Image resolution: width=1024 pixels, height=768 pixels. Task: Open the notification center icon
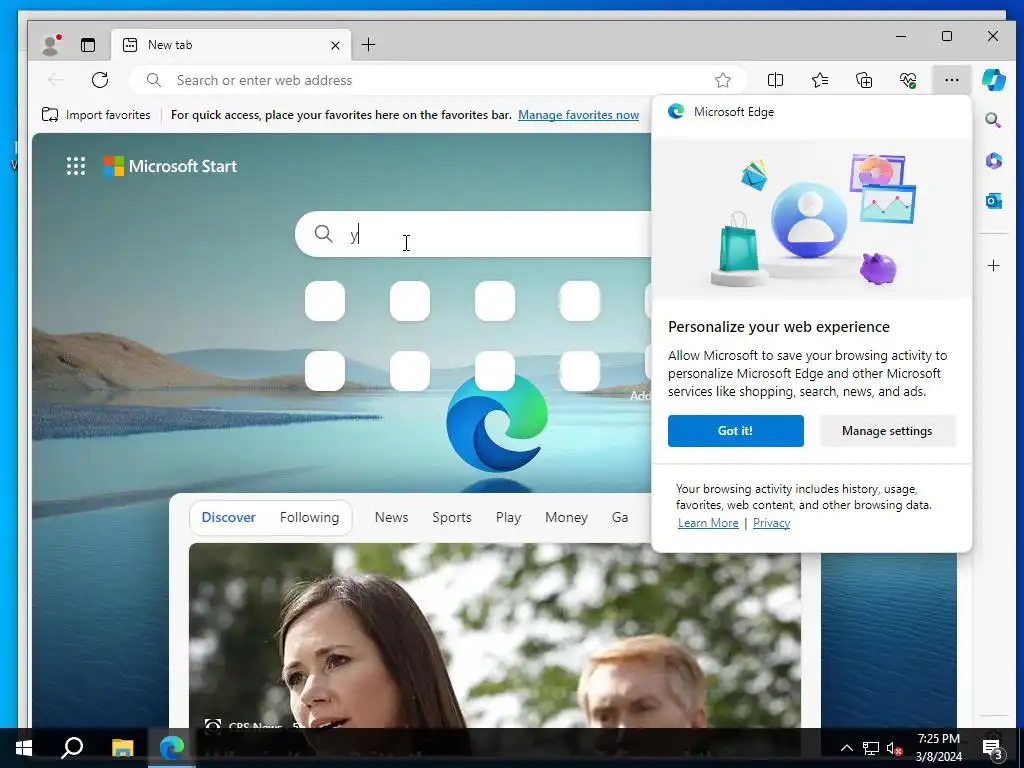pos(993,749)
